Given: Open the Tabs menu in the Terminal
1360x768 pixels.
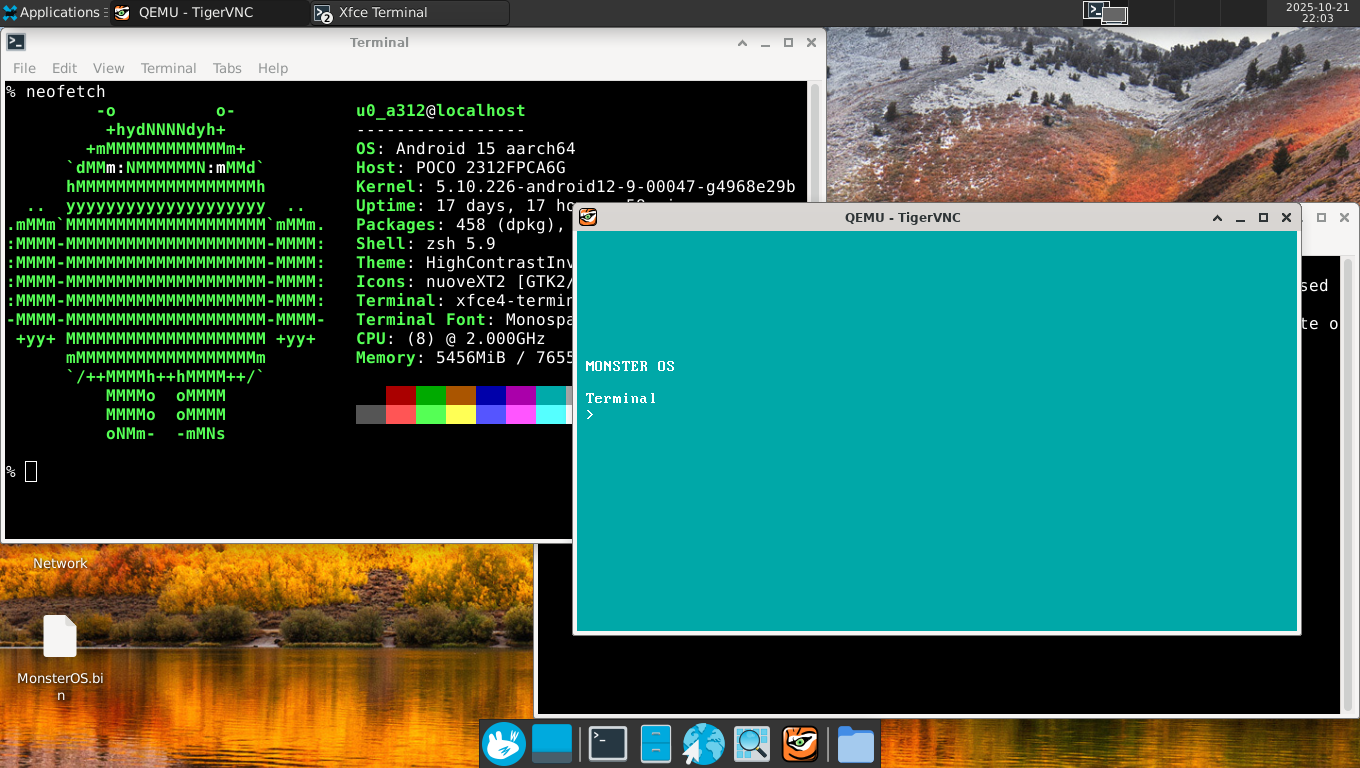Looking at the screenshot, I should click(x=227, y=68).
